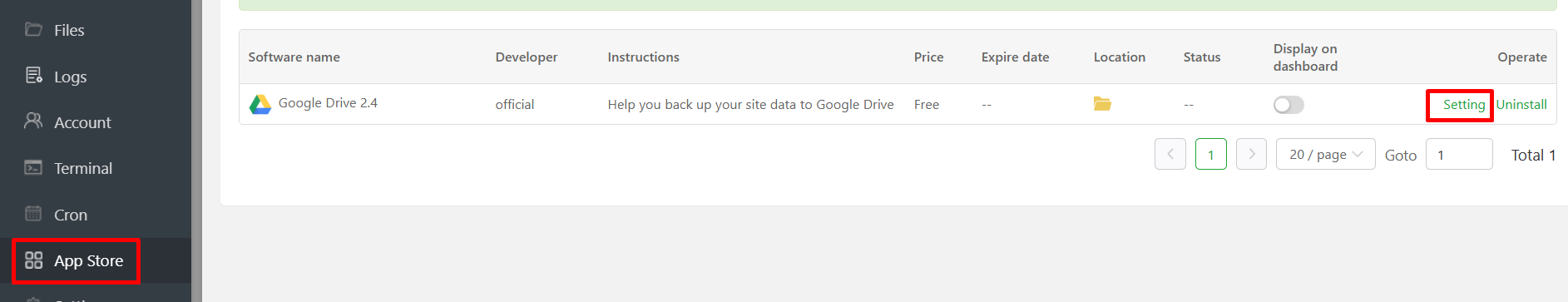Select page 1 in pagination

click(1211, 154)
